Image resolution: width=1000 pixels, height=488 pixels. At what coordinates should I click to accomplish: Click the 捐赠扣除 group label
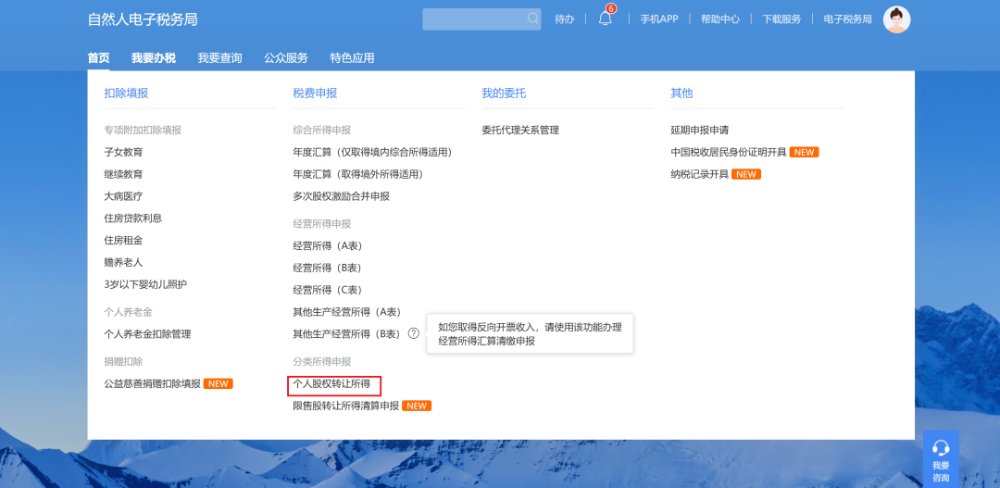[x=123, y=362]
